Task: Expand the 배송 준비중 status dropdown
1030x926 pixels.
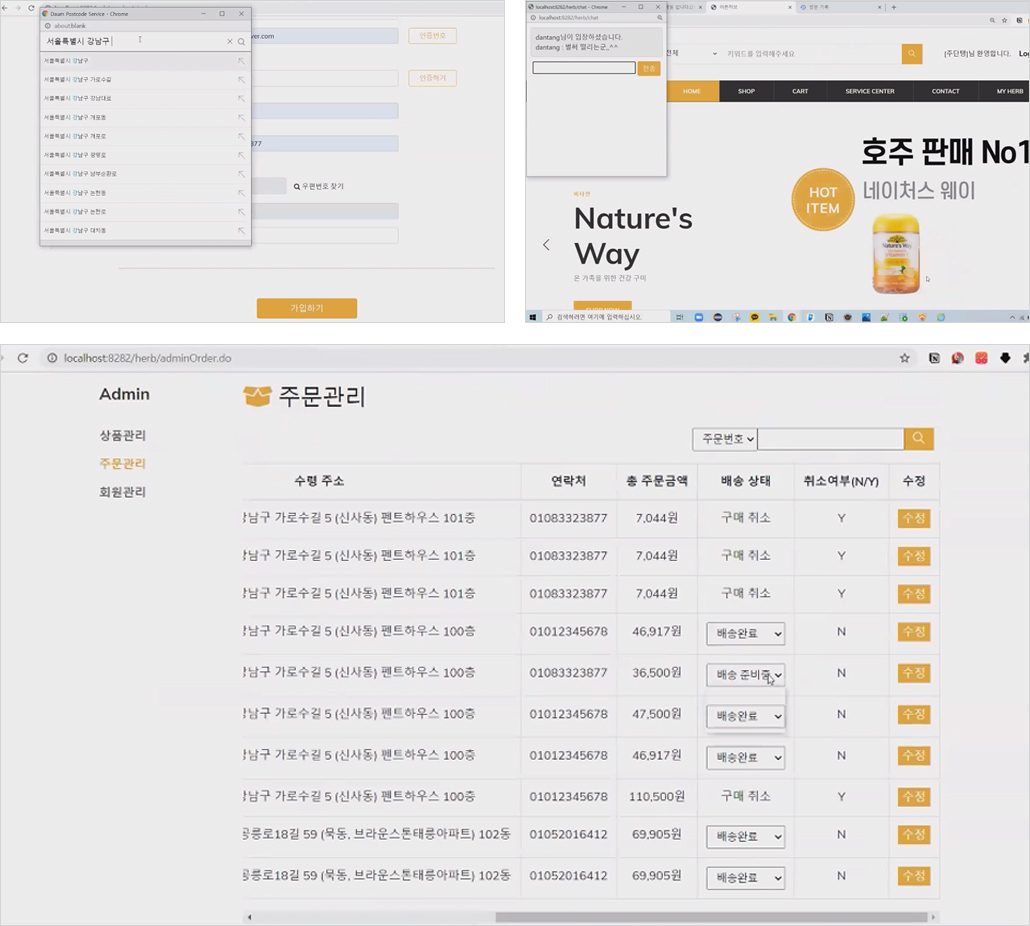Action: point(746,674)
